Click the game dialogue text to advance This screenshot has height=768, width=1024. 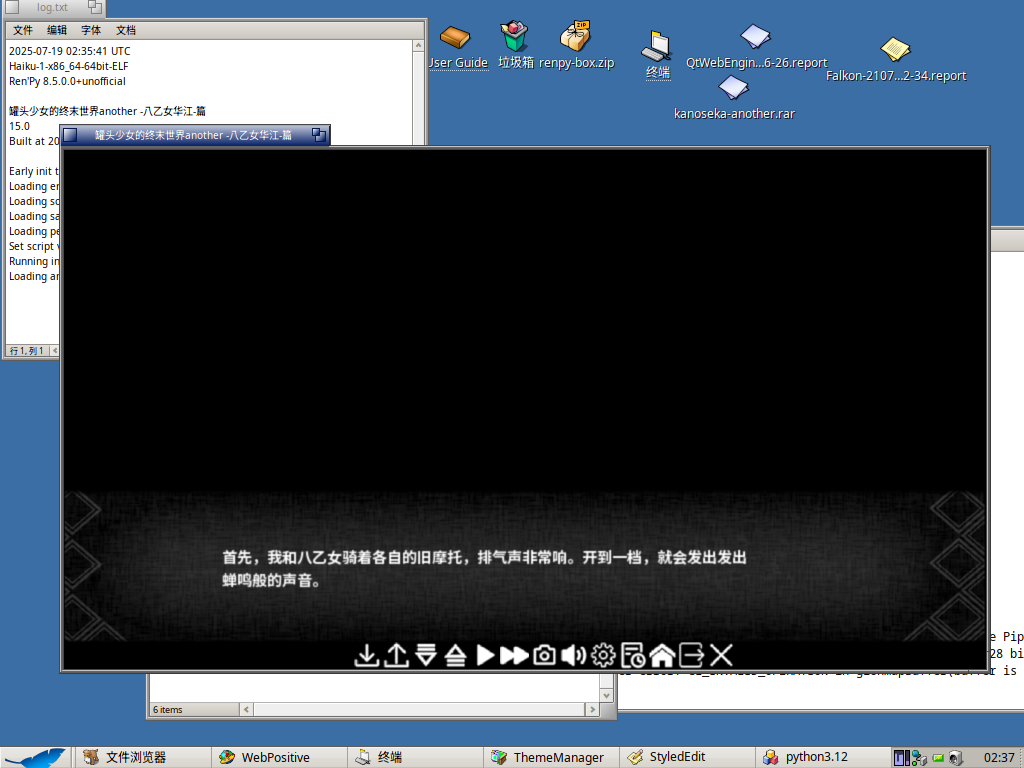[x=484, y=569]
